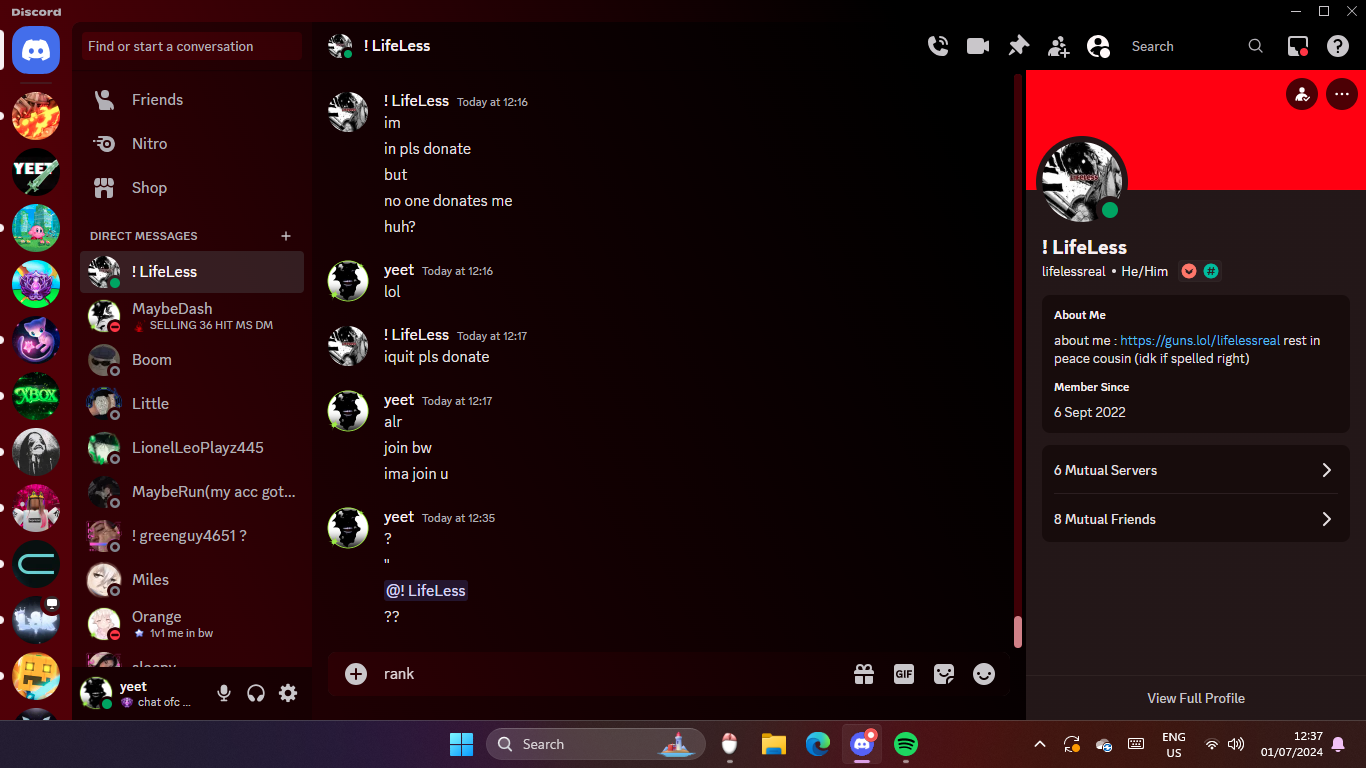
Task: Start a voice call with LifeLess
Action: (x=938, y=46)
